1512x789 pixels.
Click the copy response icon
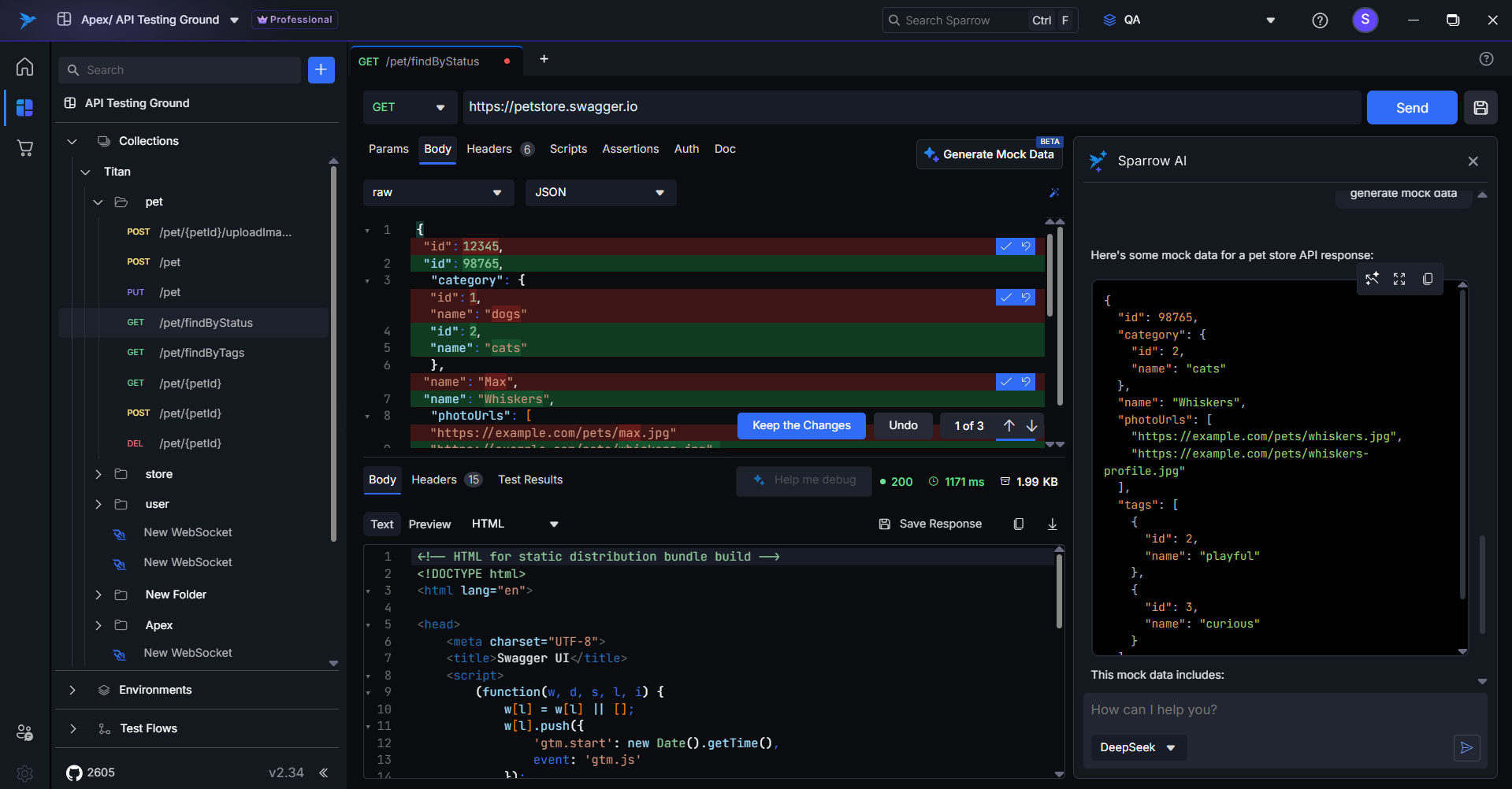click(x=1018, y=524)
